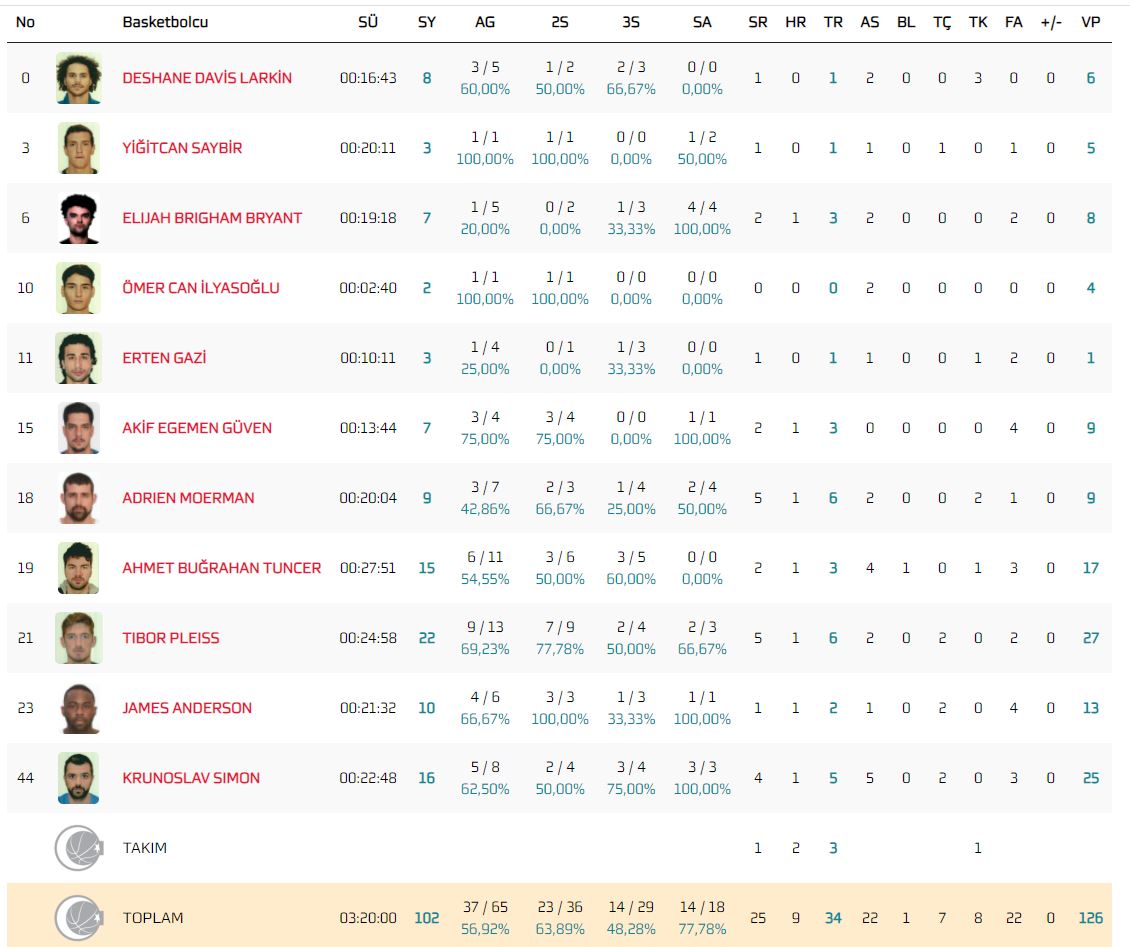Open YİĞİTCAN SAYBİR player page
This screenshot has height=947, width=1130.
[x=182, y=148]
